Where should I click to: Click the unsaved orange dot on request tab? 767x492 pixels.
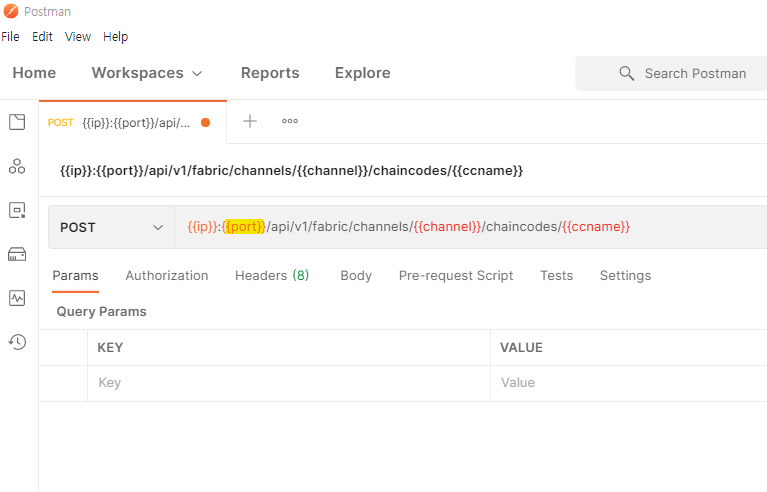(x=205, y=122)
